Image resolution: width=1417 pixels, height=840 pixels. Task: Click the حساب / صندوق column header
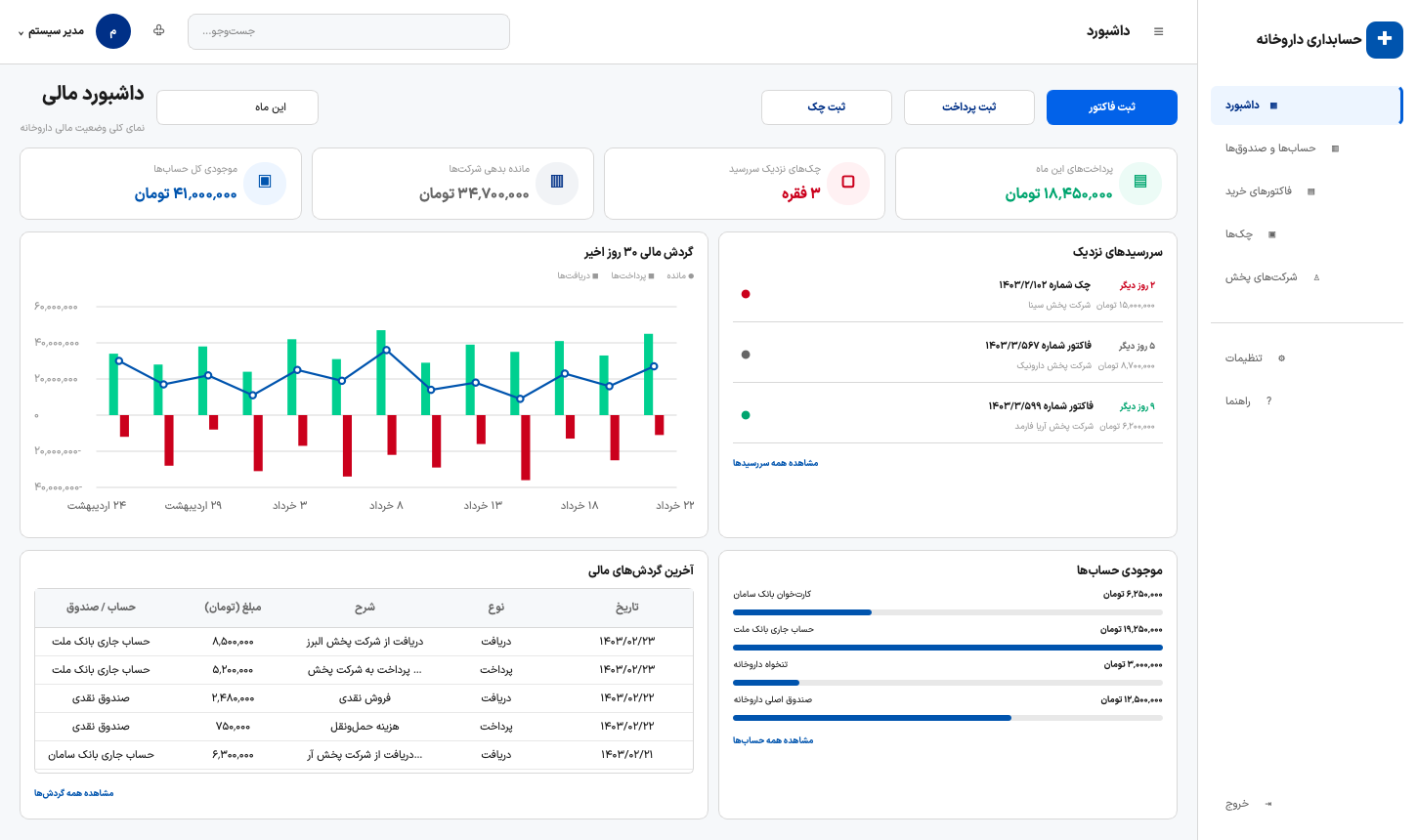tap(102, 608)
